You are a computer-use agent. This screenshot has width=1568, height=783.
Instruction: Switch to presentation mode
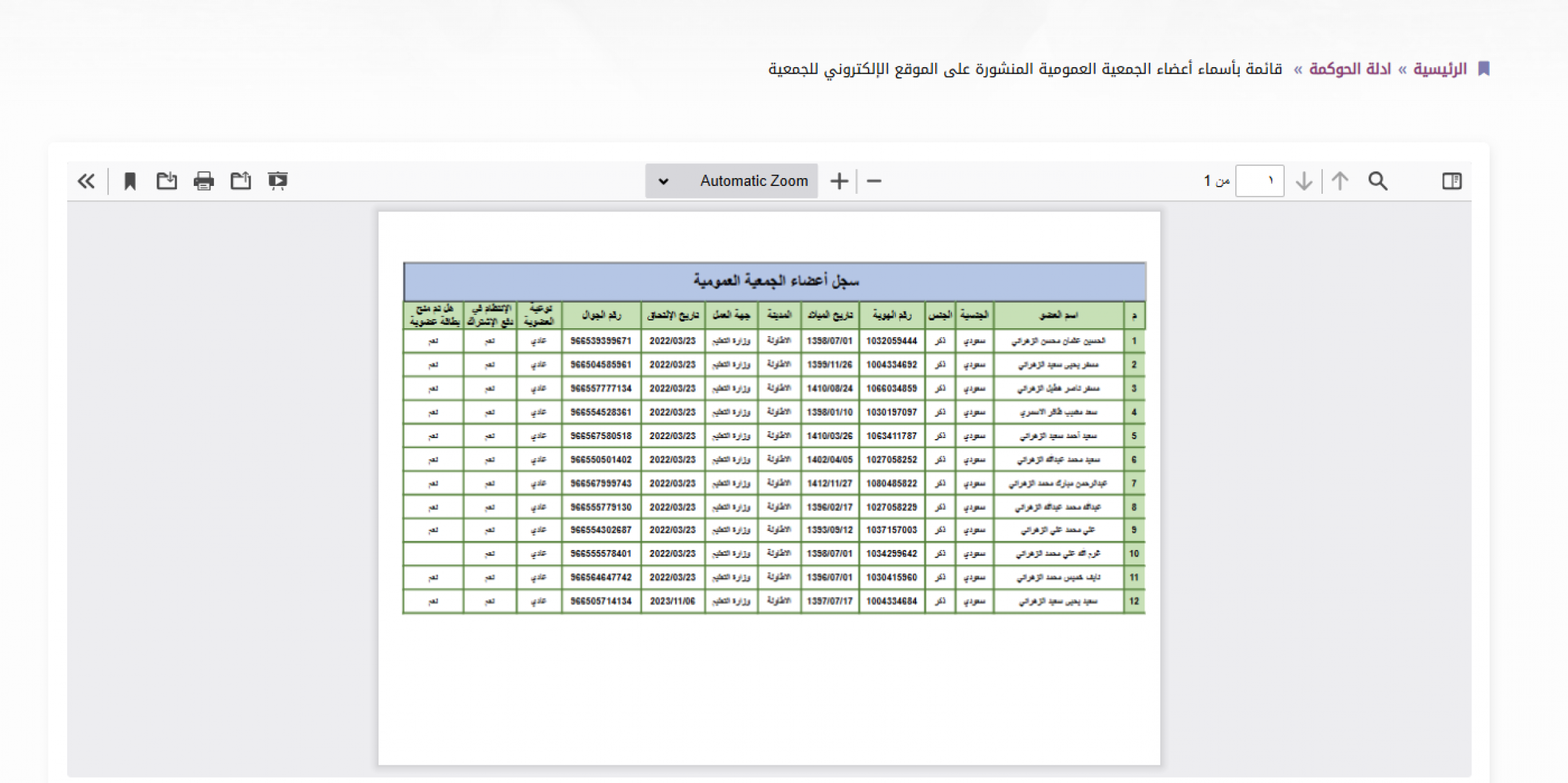tap(278, 181)
